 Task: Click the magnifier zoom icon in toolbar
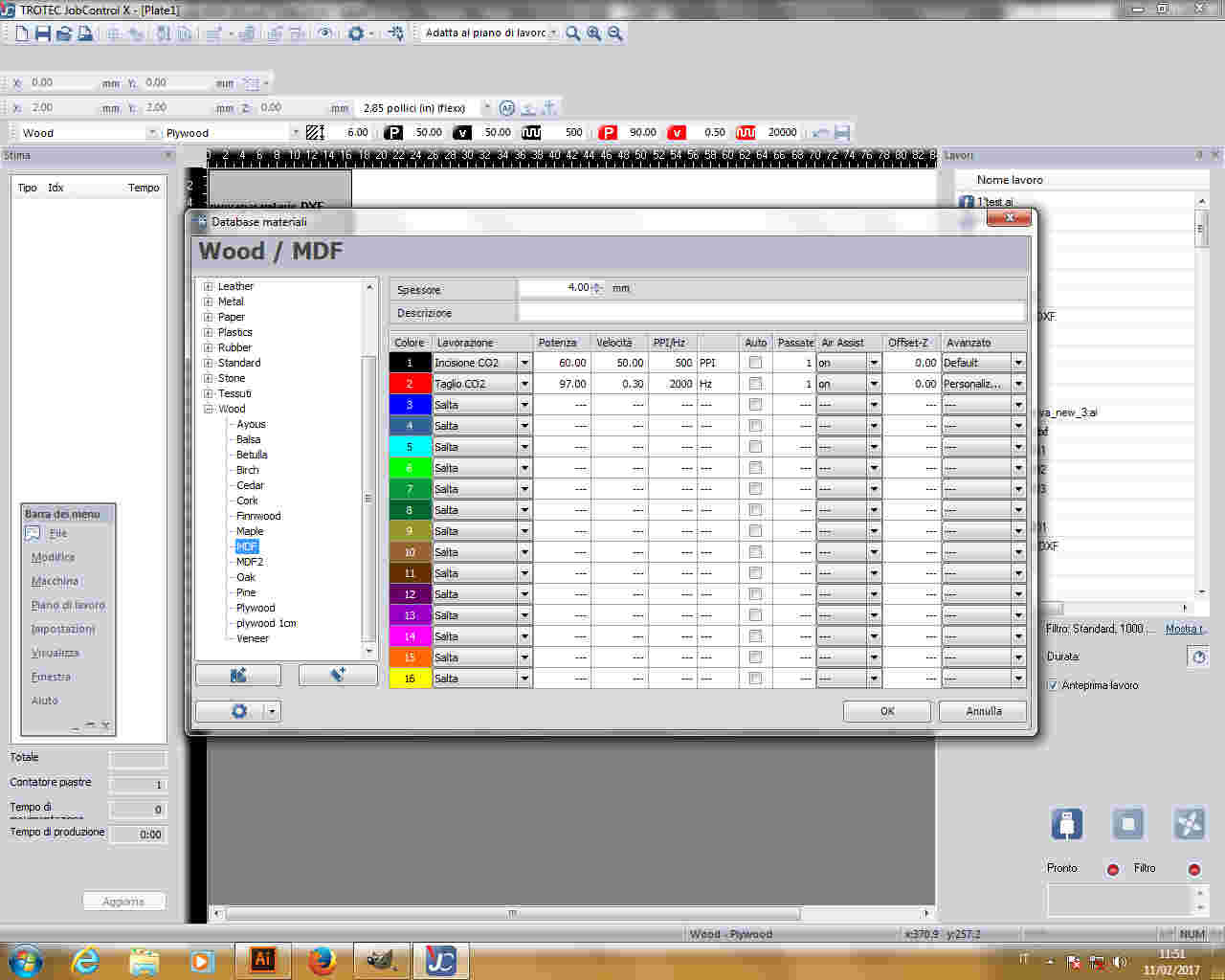[573, 33]
